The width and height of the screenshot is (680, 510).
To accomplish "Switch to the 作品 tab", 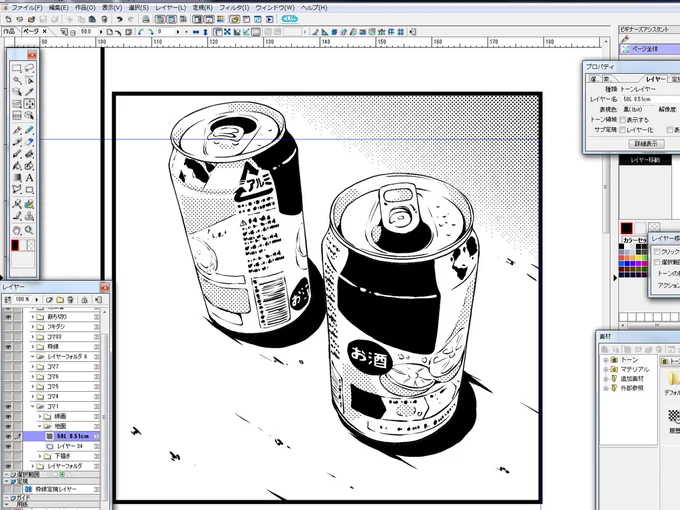I will point(9,32).
